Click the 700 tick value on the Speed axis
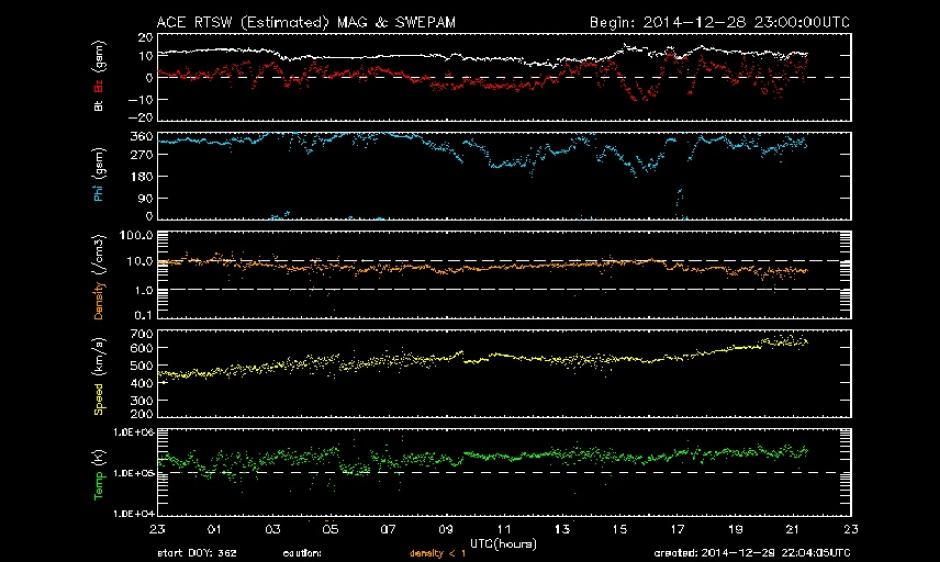 [141, 333]
